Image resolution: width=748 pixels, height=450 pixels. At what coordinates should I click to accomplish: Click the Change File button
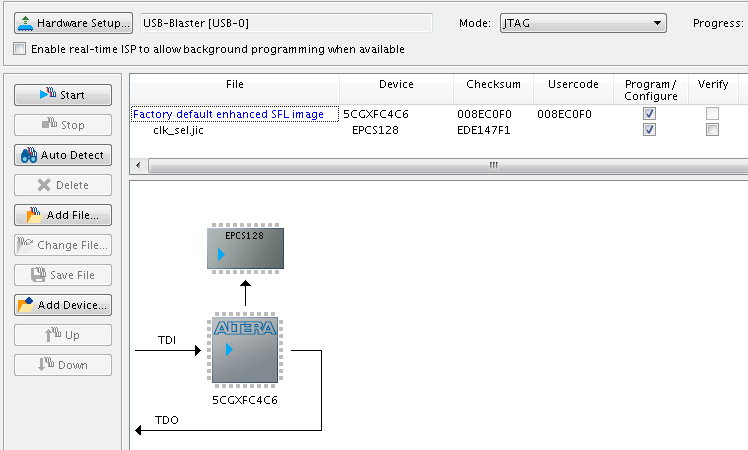coord(63,245)
